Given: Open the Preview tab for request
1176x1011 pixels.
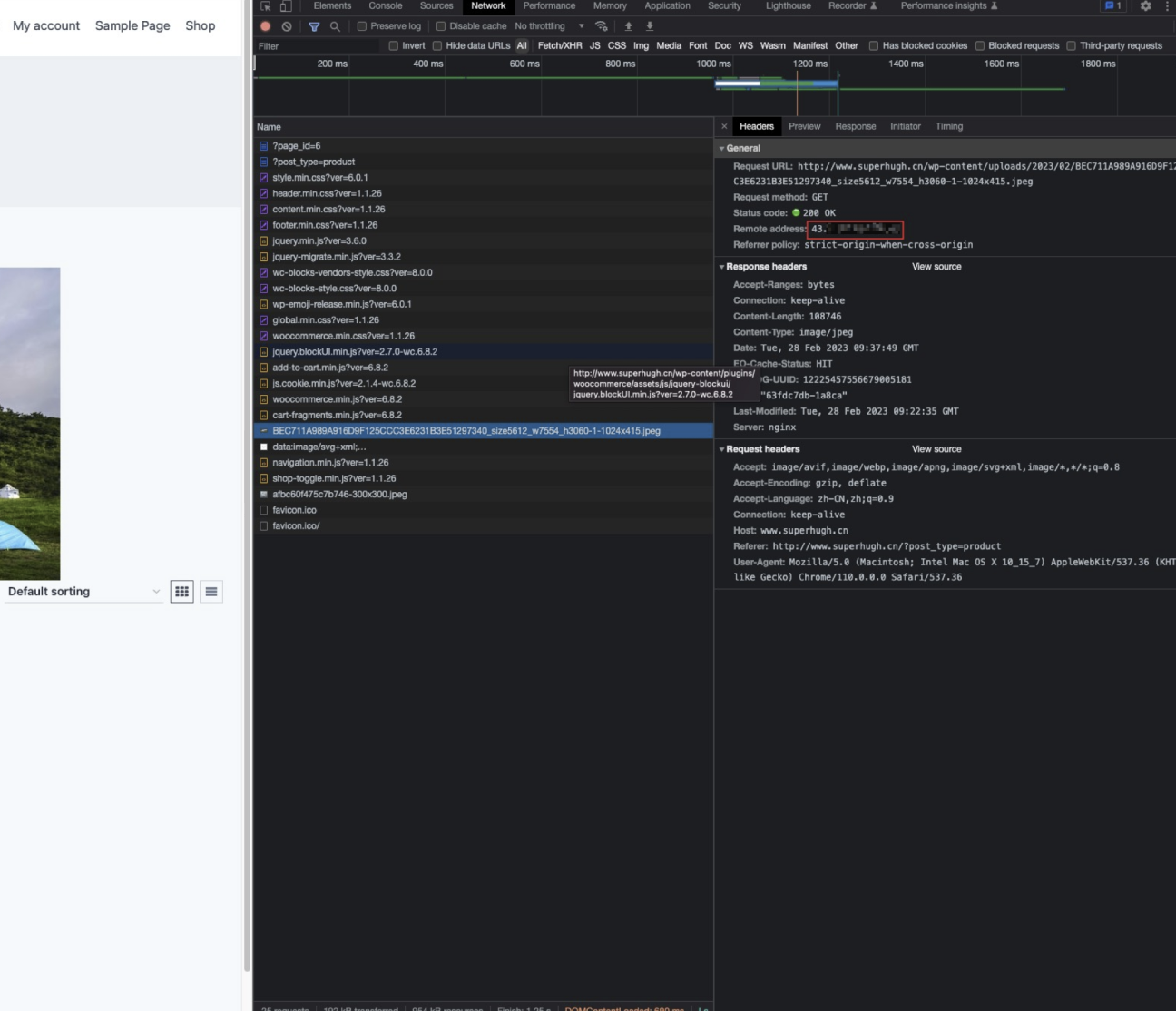Looking at the screenshot, I should pyautogui.click(x=804, y=126).
